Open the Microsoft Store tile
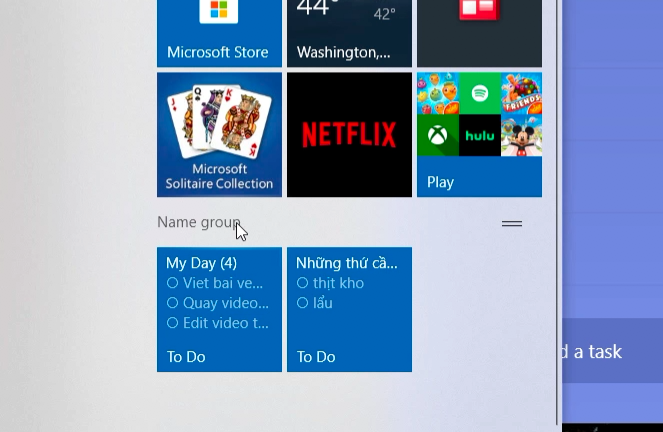Screen dimensions: 663x432 [x=219, y=33]
